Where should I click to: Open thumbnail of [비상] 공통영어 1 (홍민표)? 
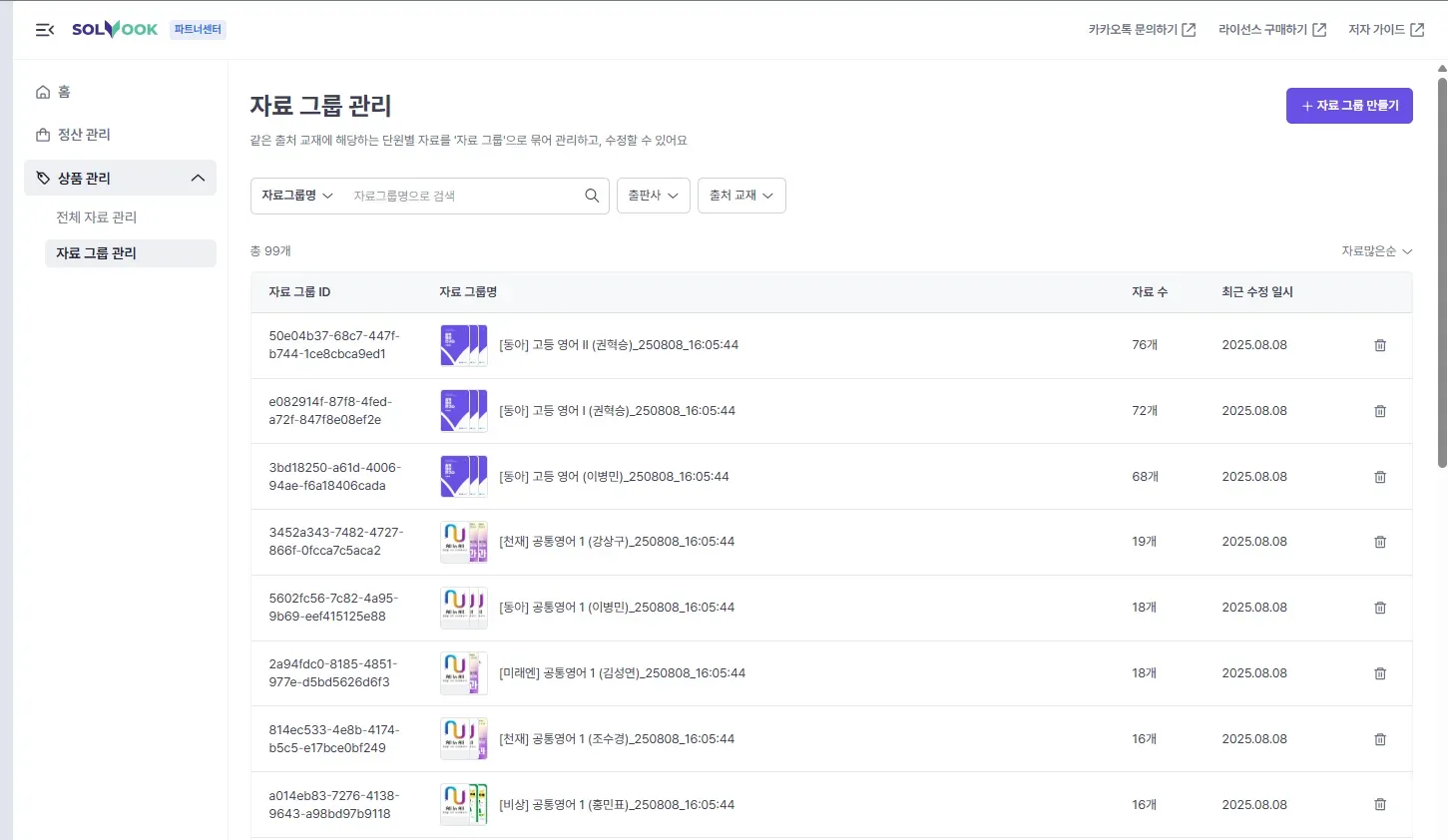tap(464, 804)
